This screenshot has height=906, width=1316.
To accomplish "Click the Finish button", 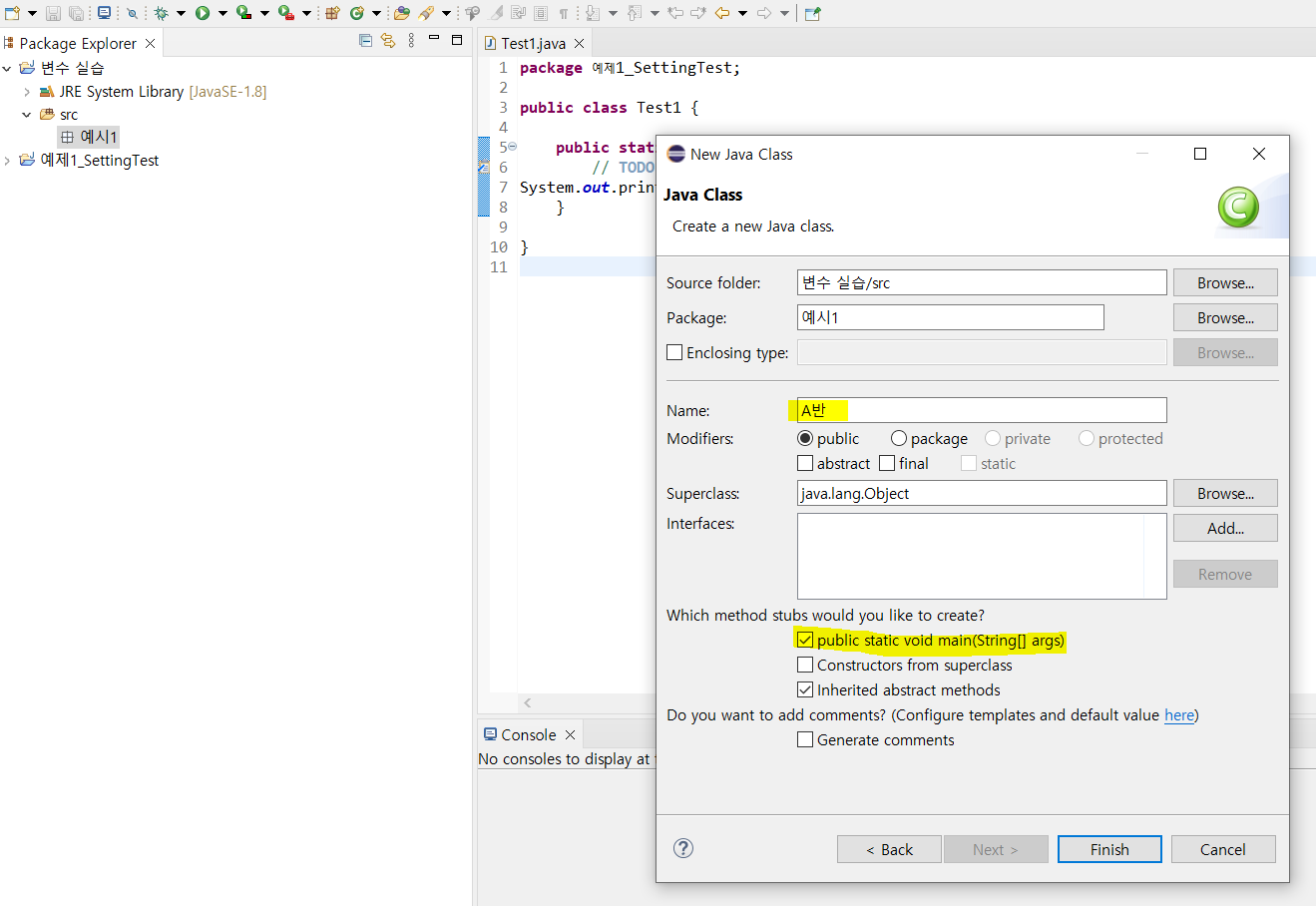I will click(x=1109, y=849).
